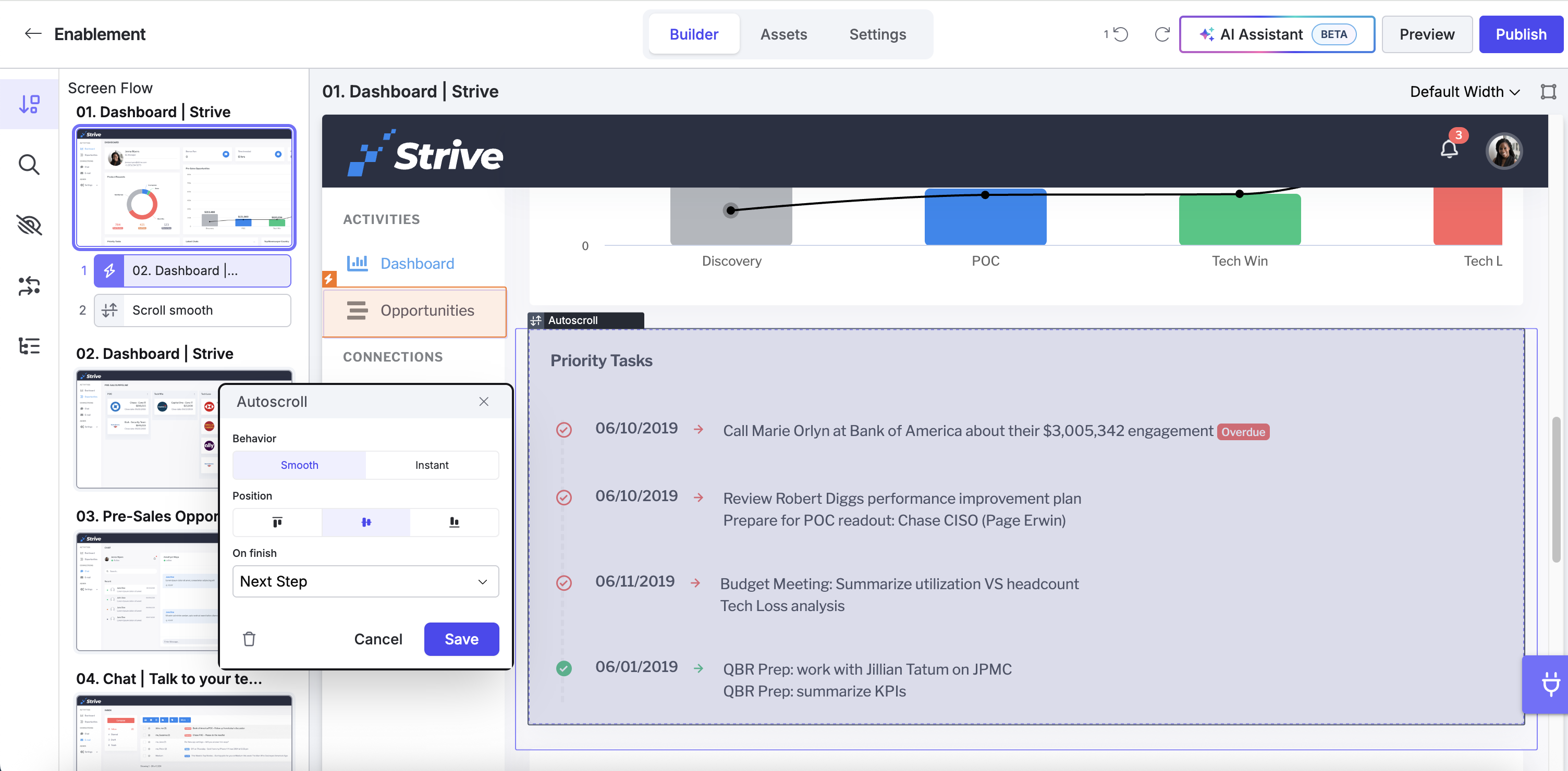Click the notification bell in Strive header
The height and width of the screenshot is (771, 1568).
(x=1449, y=148)
